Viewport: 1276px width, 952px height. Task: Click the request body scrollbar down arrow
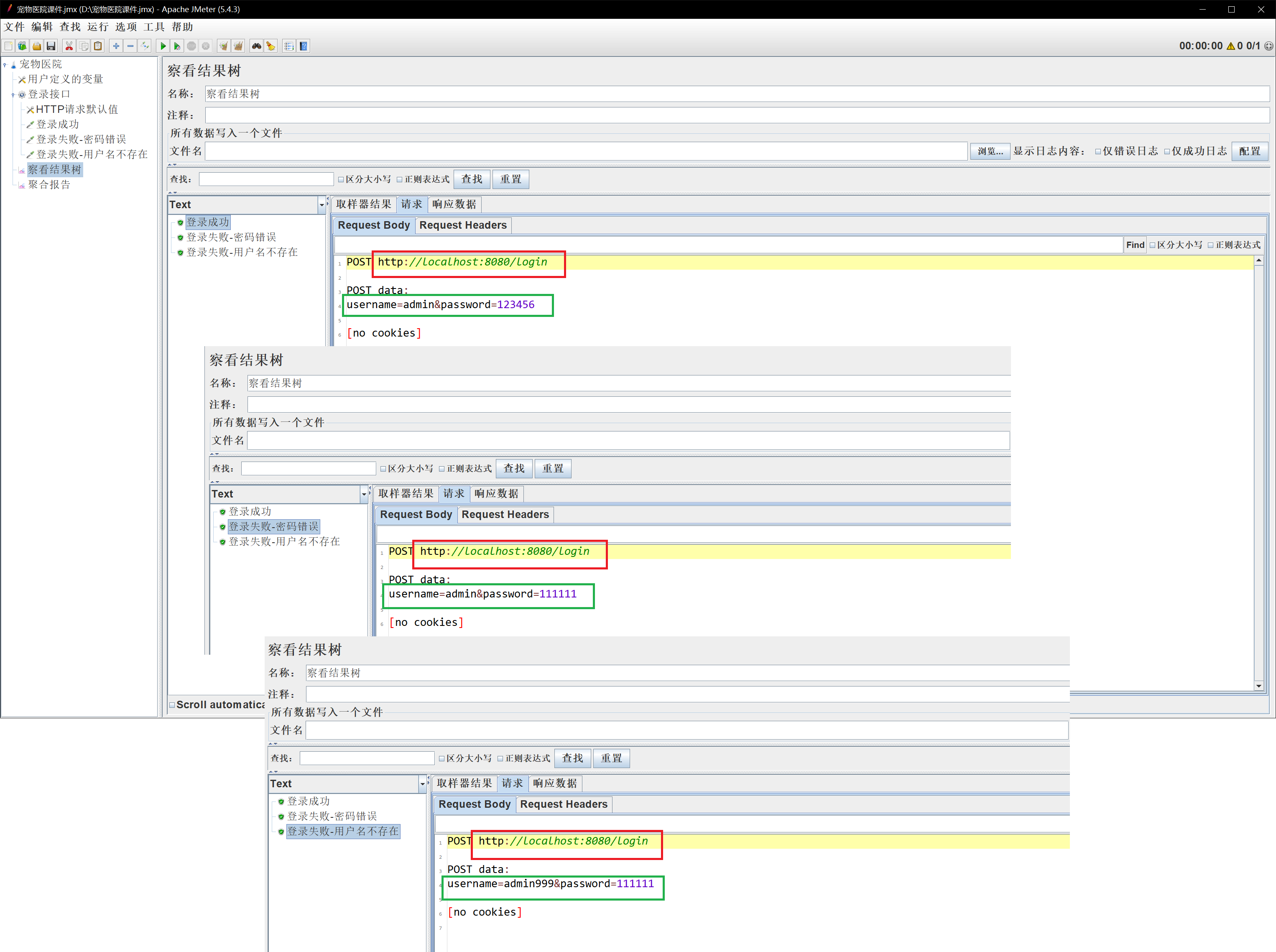click(1259, 686)
